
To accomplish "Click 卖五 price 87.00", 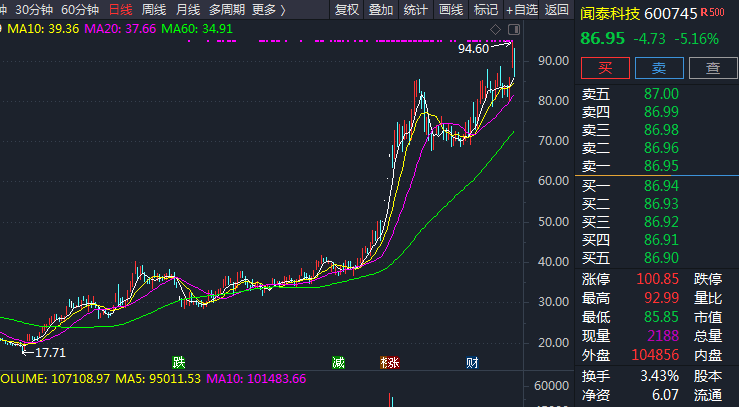I will [661, 94].
